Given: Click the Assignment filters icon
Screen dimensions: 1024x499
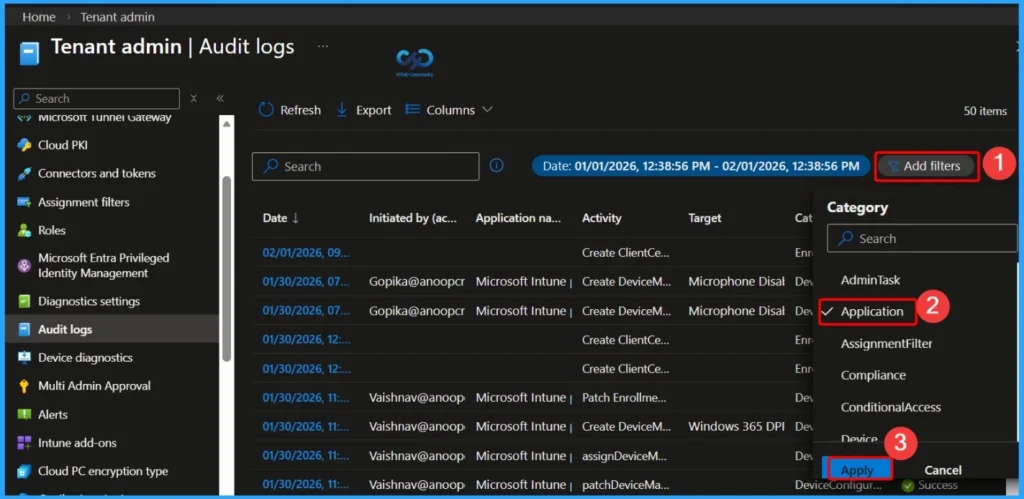Looking at the screenshot, I should pyautogui.click(x=24, y=202).
